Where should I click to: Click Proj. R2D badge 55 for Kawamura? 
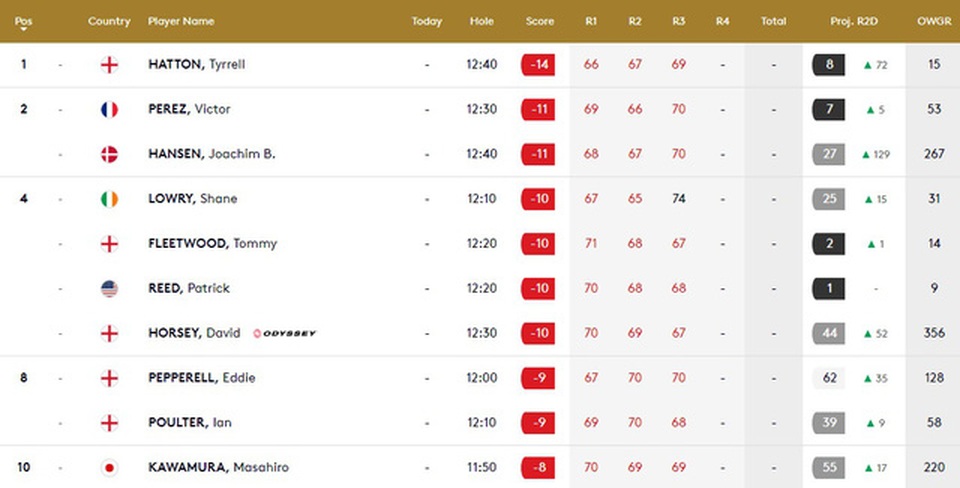point(828,468)
